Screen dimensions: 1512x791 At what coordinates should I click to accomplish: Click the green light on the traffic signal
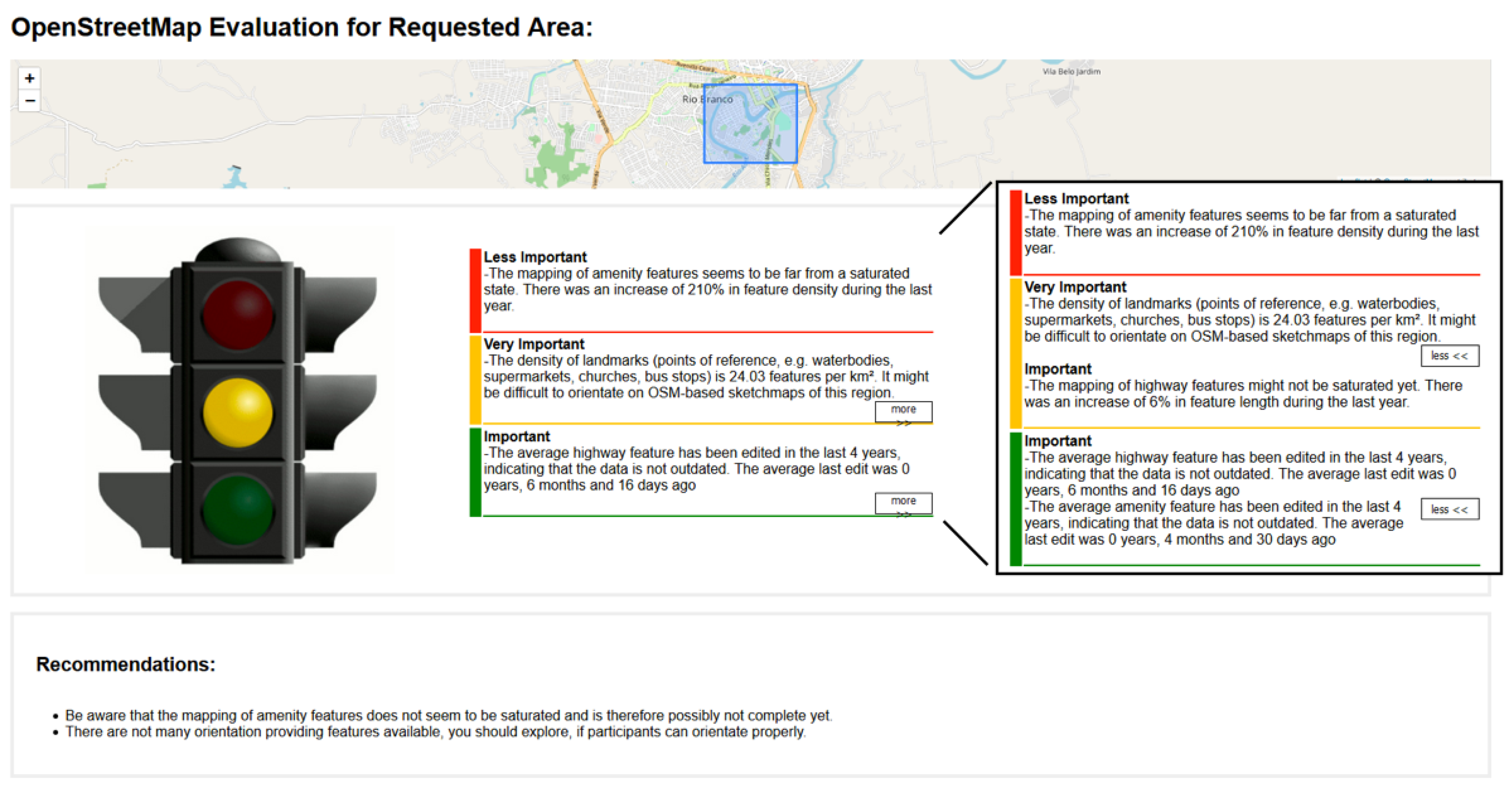coord(238,509)
